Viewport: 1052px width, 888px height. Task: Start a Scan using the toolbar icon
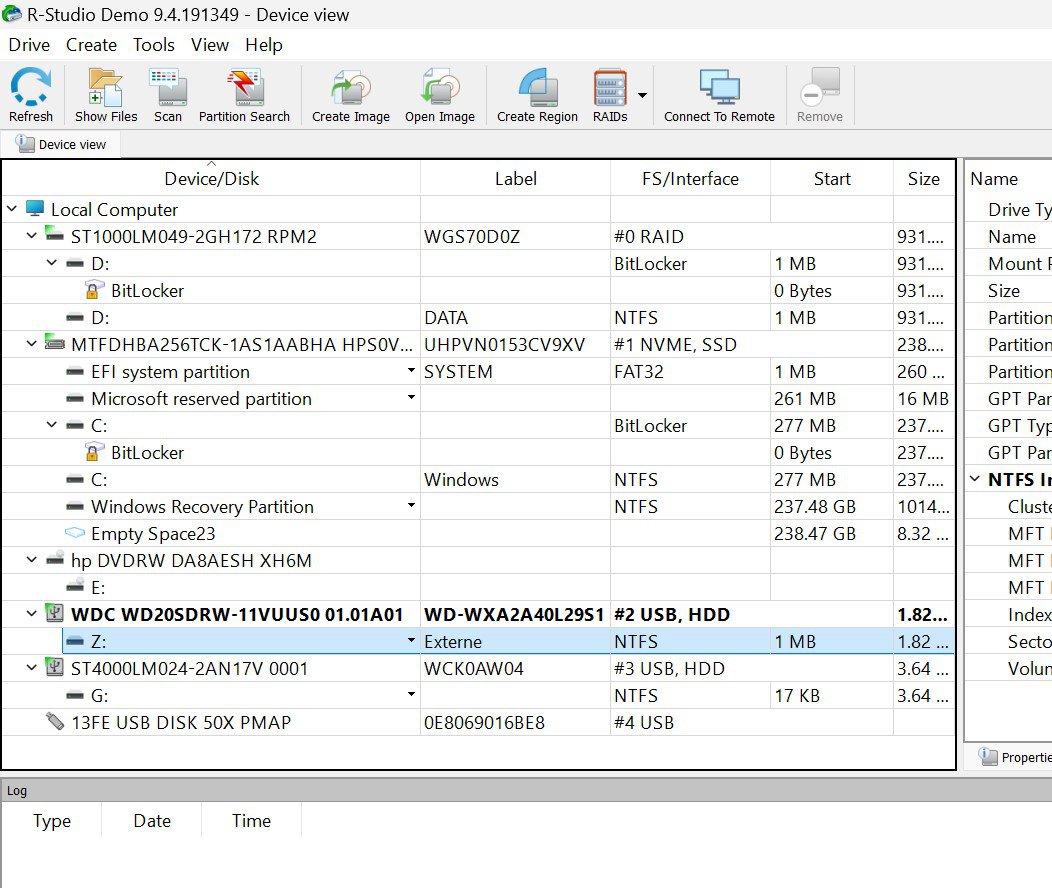pyautogui.click(x=168, y=96)
